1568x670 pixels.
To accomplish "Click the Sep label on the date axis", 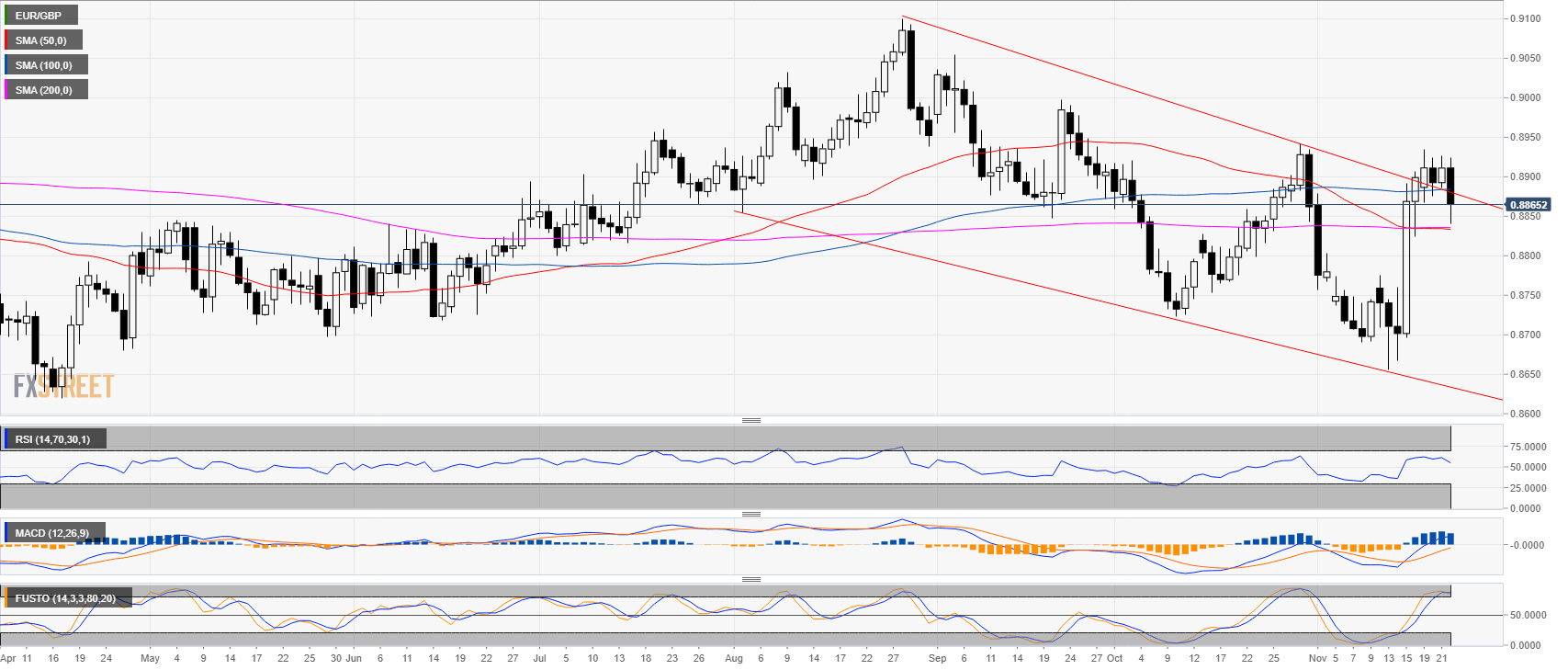I will pyautogui.click(x=937, y=658).
